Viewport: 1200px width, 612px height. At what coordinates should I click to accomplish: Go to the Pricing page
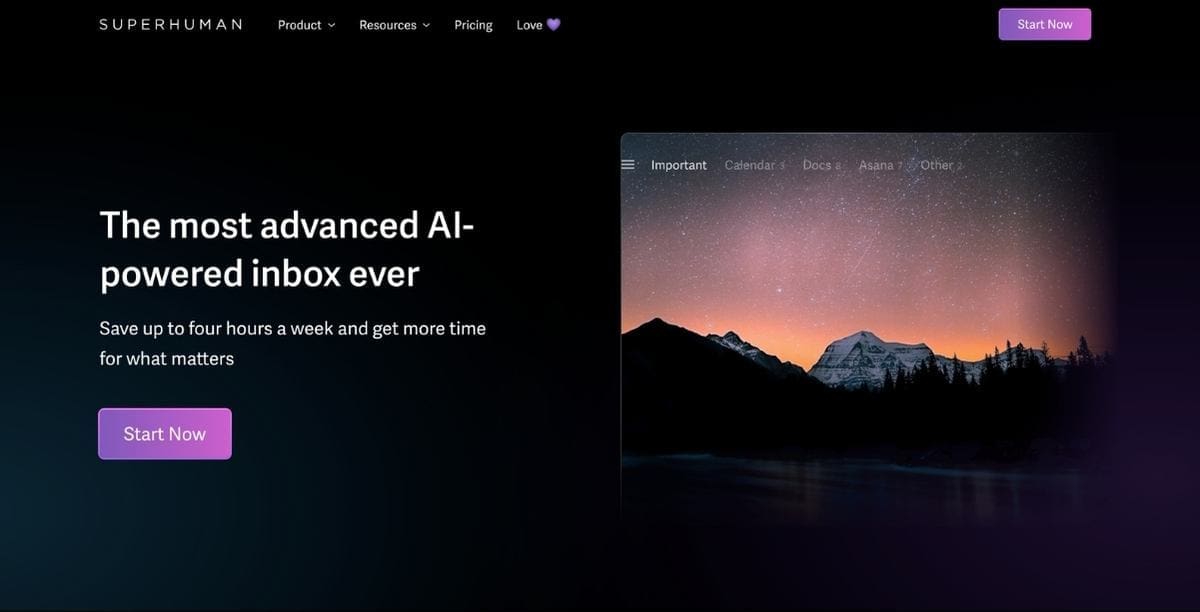[x=473, y=25]
